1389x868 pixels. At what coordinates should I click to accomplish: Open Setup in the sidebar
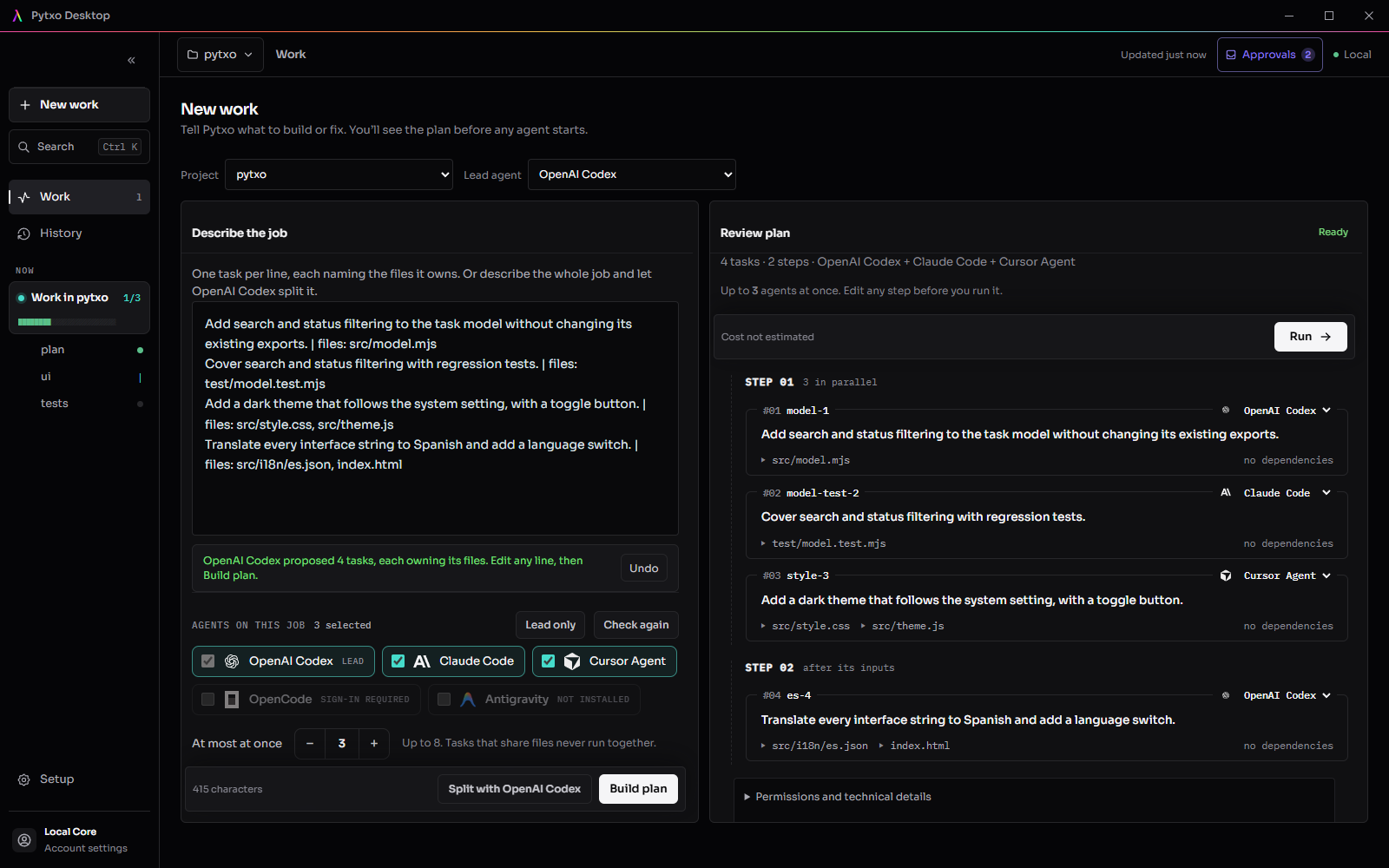click(x=79, y=779)
